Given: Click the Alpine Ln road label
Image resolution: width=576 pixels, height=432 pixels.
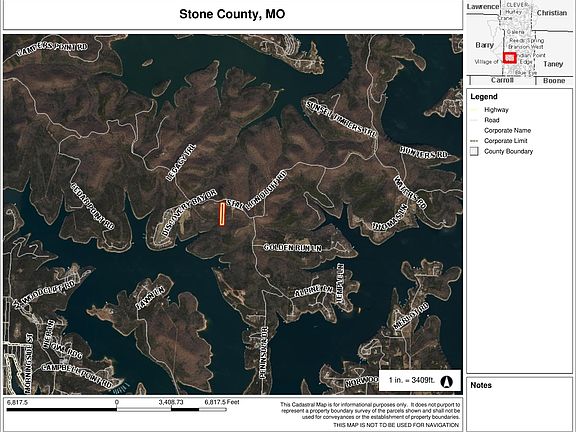Looking at the screenshot, I should point(313,292).
